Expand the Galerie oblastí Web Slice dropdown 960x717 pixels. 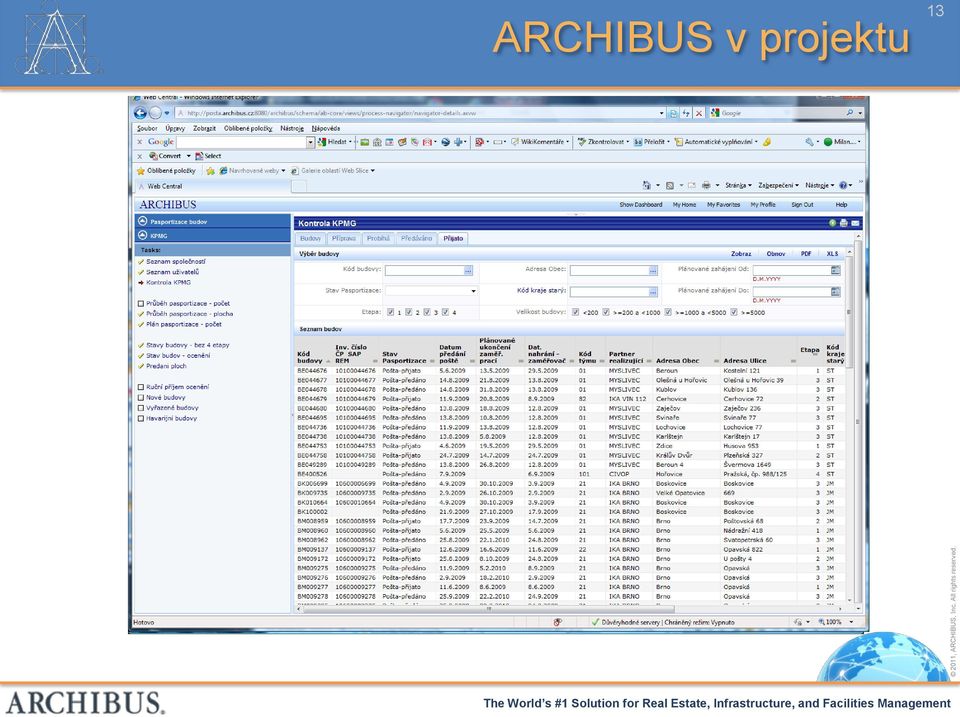[x=372, y=171]
